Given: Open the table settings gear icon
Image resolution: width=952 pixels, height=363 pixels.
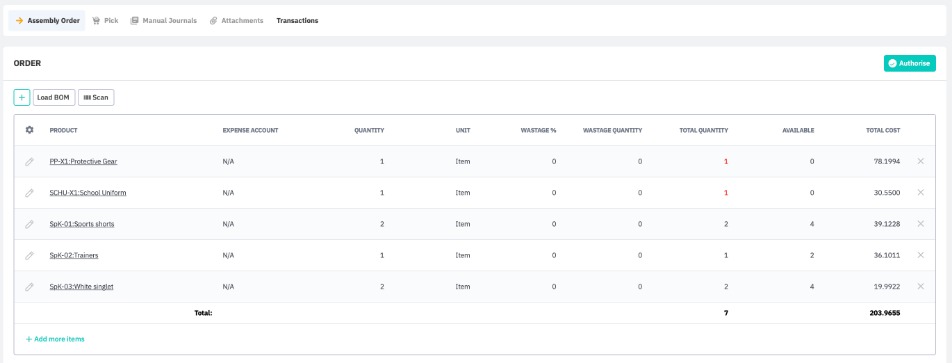Looking at the screenshot, I should coord(29,130).
